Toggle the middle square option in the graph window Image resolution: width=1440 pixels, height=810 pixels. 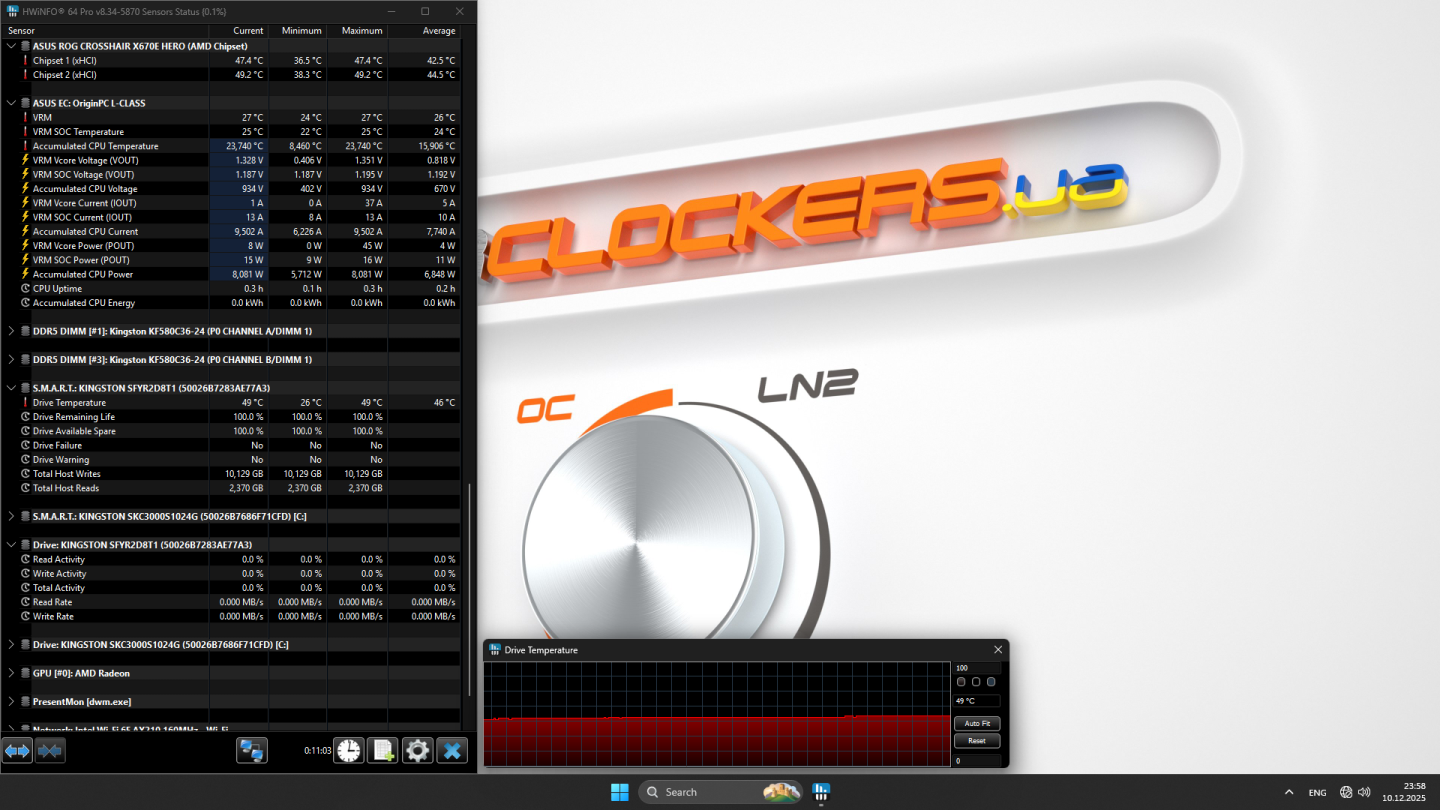click(976, 682)
